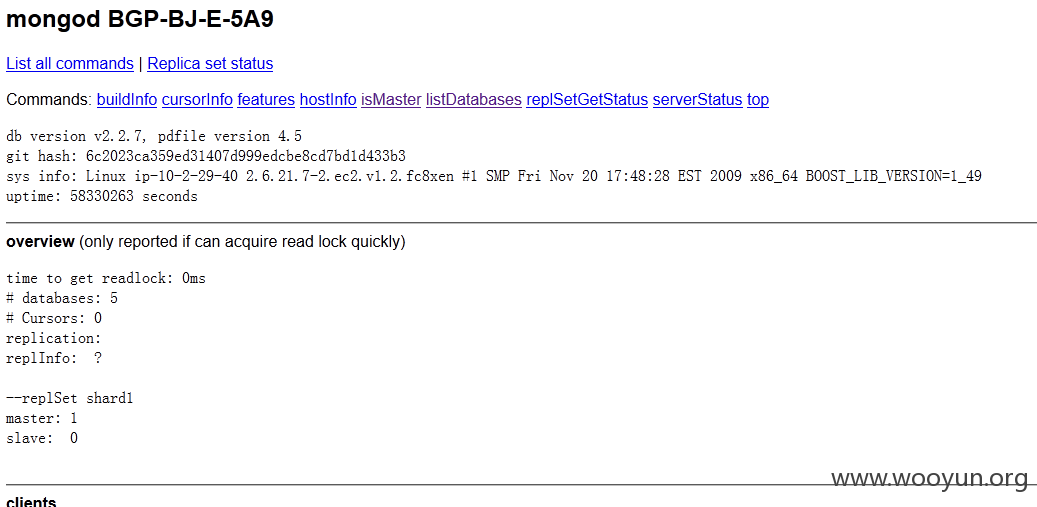Viewport: 1037px width, 507px height.
Task: Click the clients section heading
Action: (31, 501)
